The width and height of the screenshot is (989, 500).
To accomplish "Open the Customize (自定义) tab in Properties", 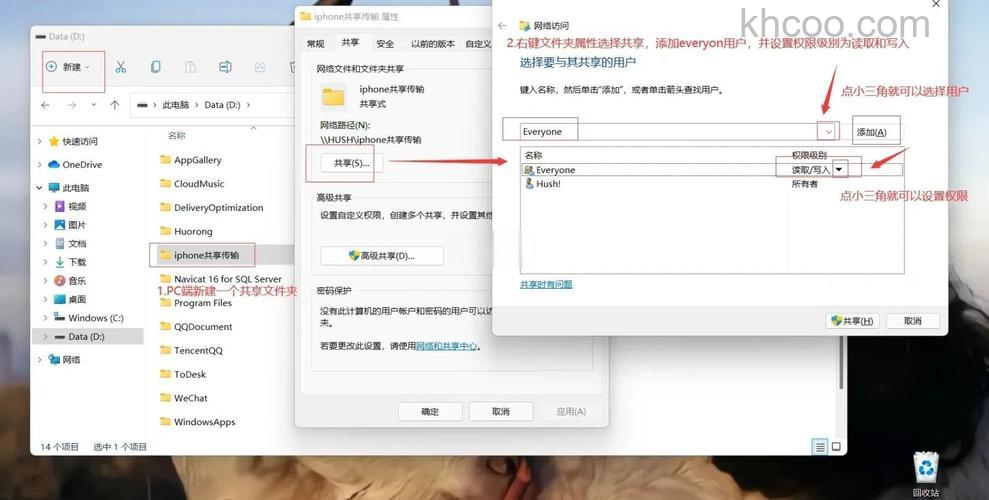I will 478,44.
